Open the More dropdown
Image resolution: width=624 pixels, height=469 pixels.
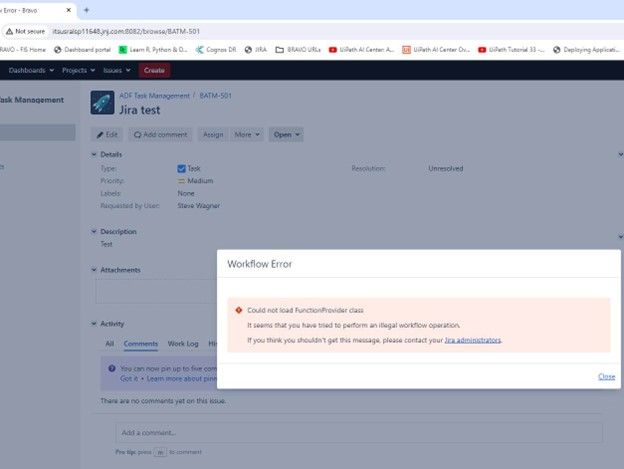pyautogui.click(x=247, y=135)
